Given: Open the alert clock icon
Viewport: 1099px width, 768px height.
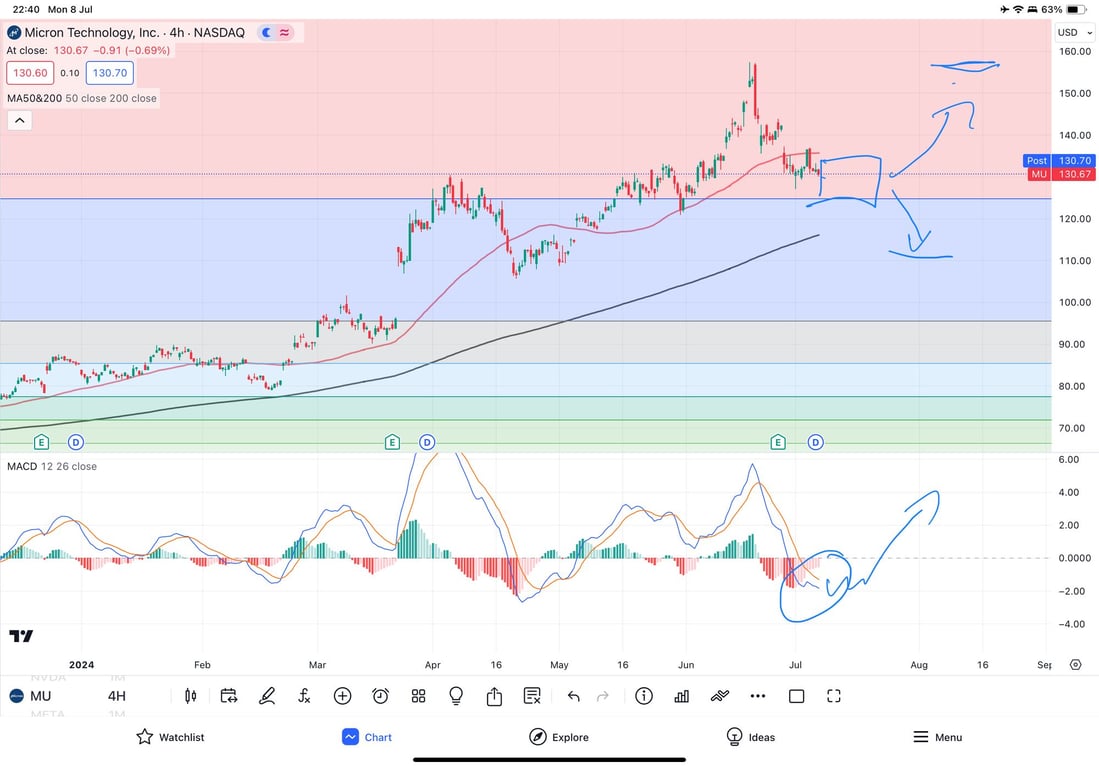Looking at the screenshot, I should pos(380,696).
